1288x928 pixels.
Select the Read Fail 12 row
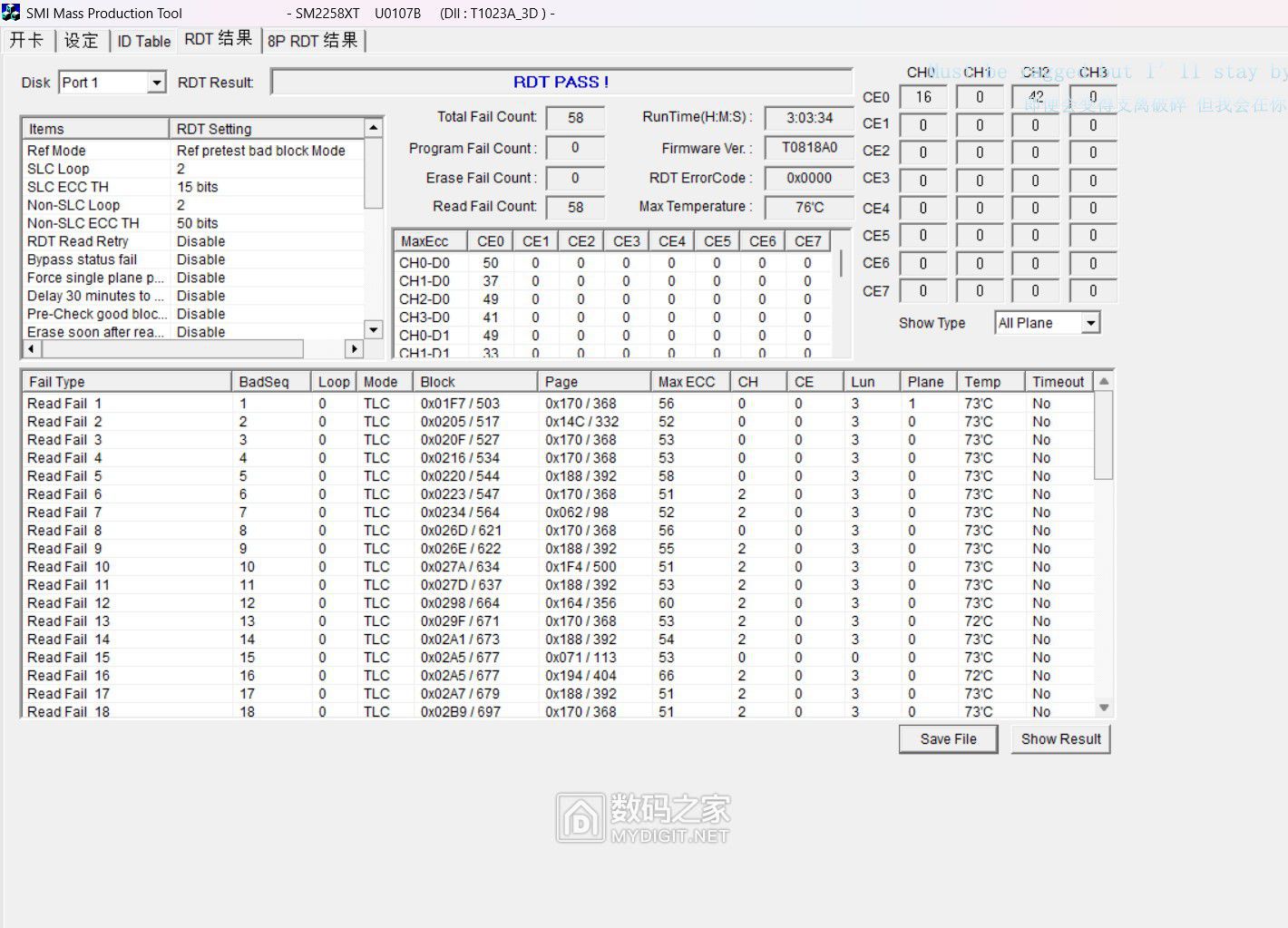pyautogui.click(x=558, y=603)
